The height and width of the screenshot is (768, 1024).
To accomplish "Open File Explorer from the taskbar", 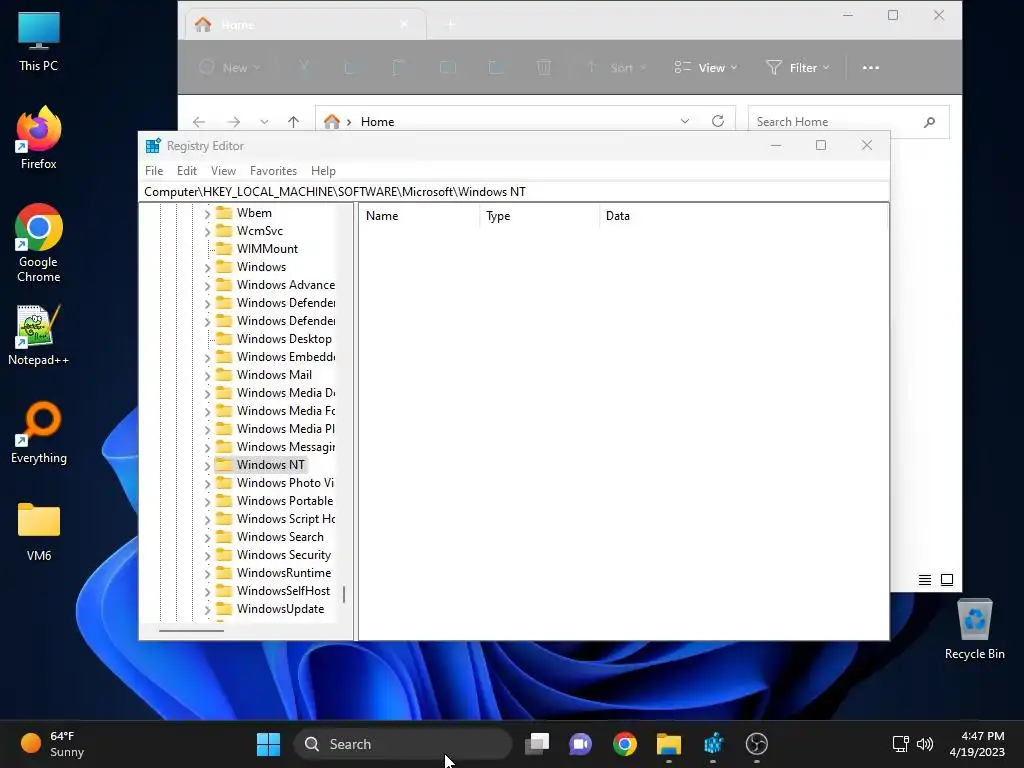I will click(x=669, y=744).
